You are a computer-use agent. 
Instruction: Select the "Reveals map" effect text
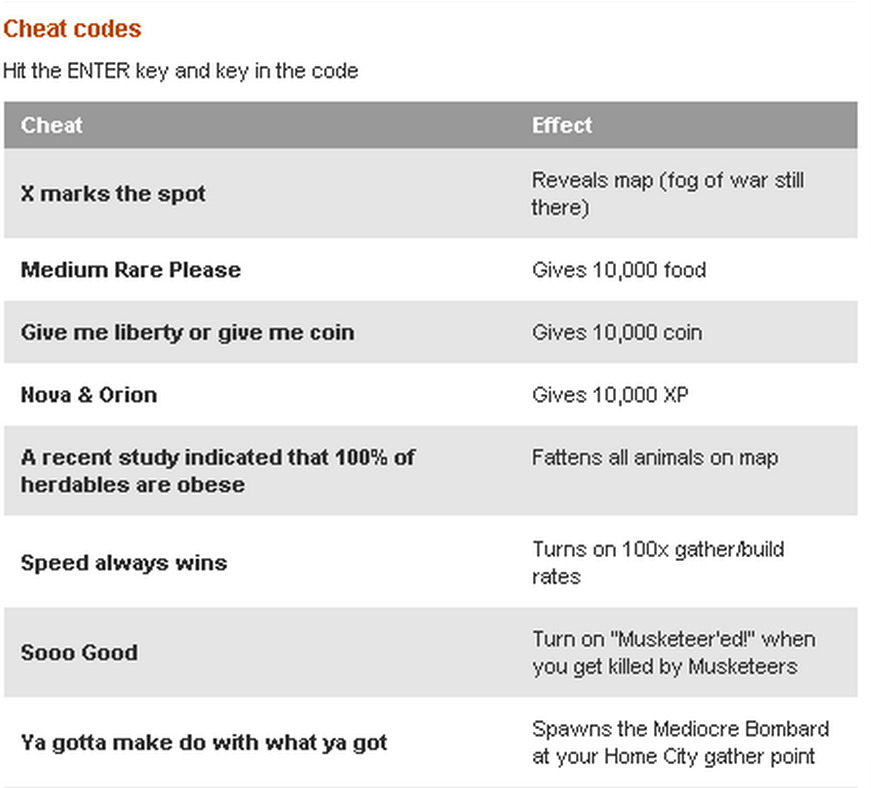pos(667,193)
